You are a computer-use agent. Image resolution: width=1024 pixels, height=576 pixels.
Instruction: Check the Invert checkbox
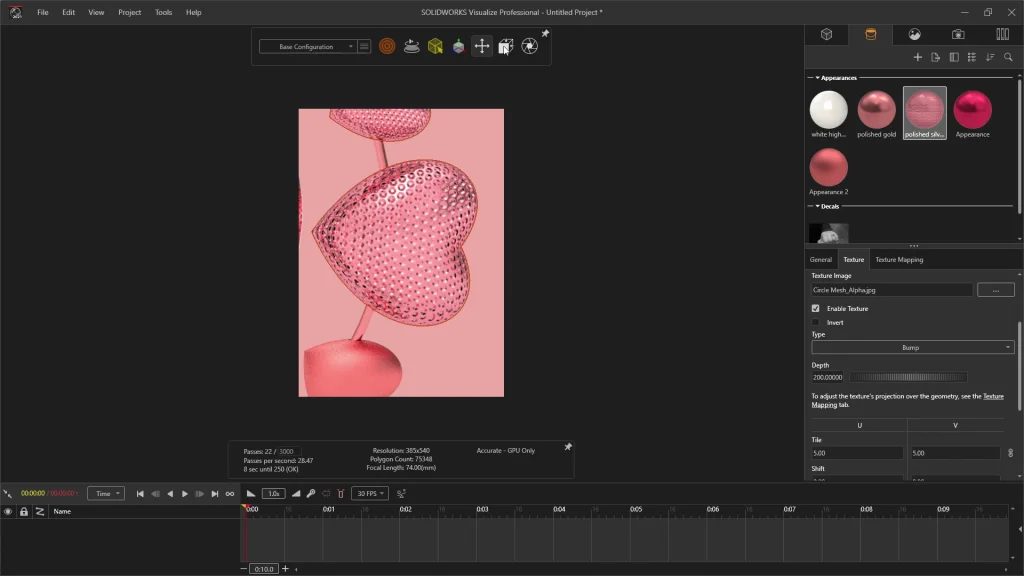pyautogui.click(x=816, y=323)
